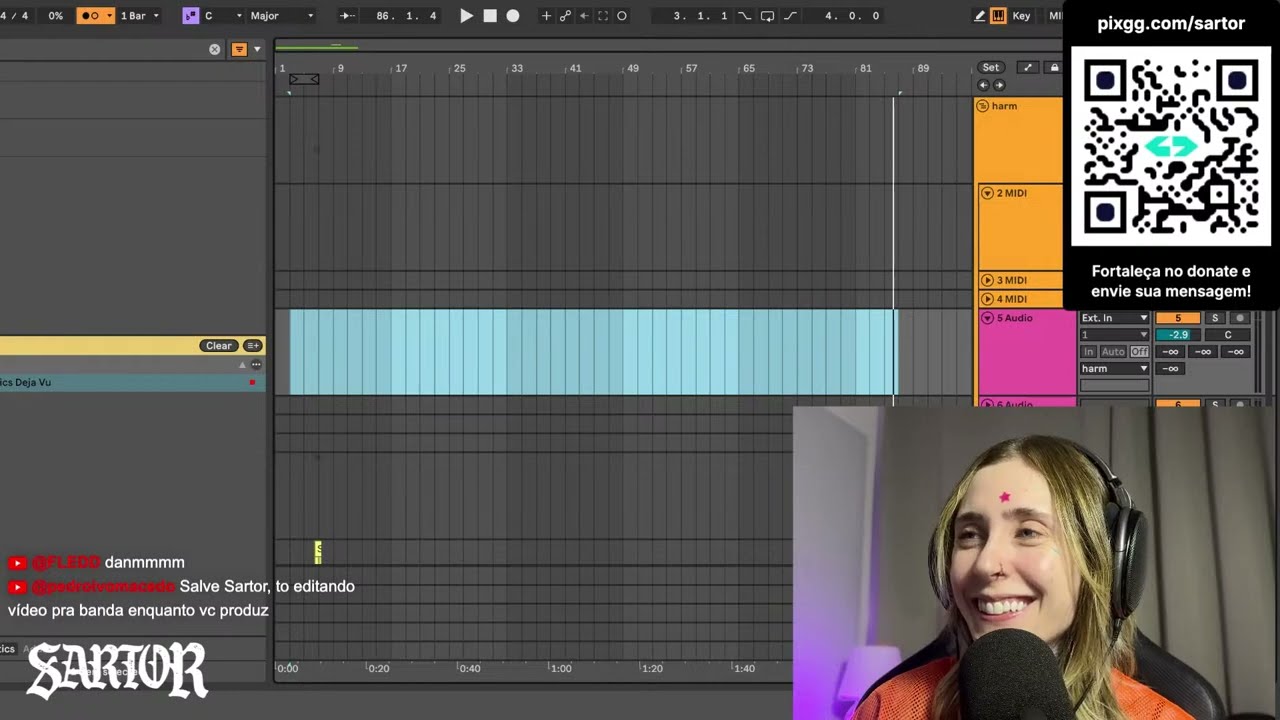Click the three-dots options icon
This screenshot has width=1280, height=720.
pyautogui.click(x=256, y=365)
